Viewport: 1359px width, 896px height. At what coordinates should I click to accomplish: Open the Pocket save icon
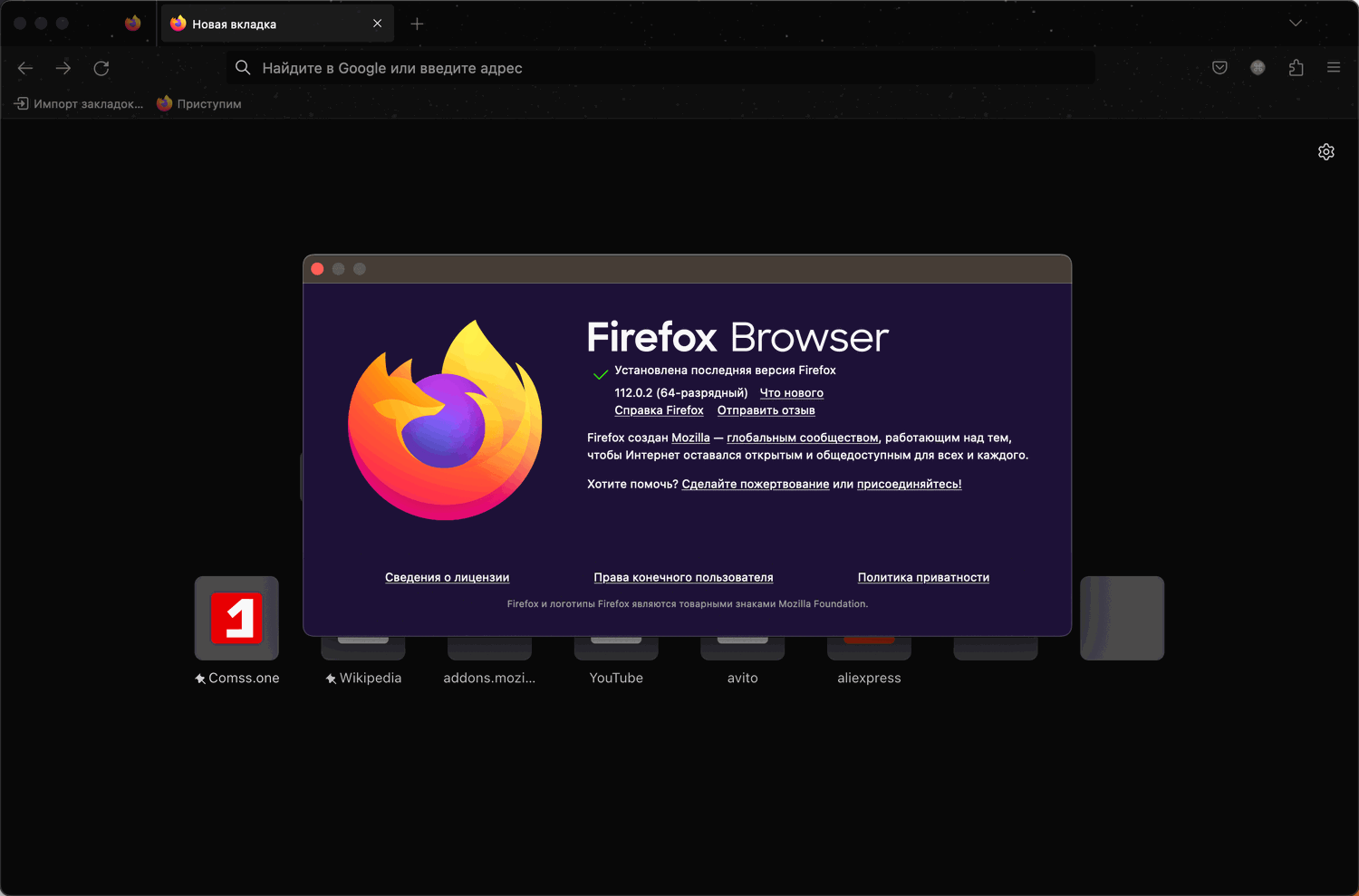1219,68
